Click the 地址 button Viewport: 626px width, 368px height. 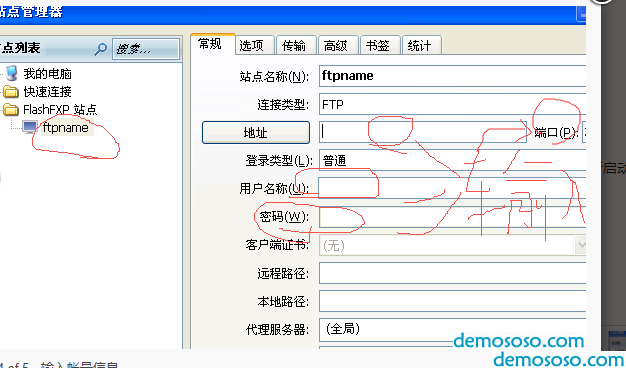(x=256, y=133)
